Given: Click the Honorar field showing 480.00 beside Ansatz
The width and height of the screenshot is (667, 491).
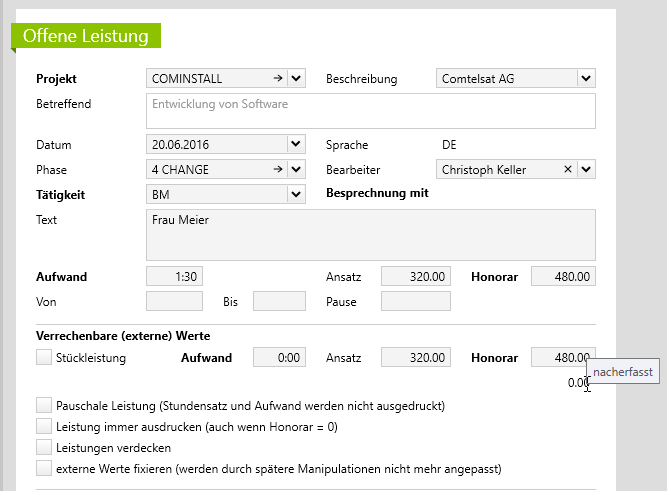Looking at the screenshot, I should 563,276.
